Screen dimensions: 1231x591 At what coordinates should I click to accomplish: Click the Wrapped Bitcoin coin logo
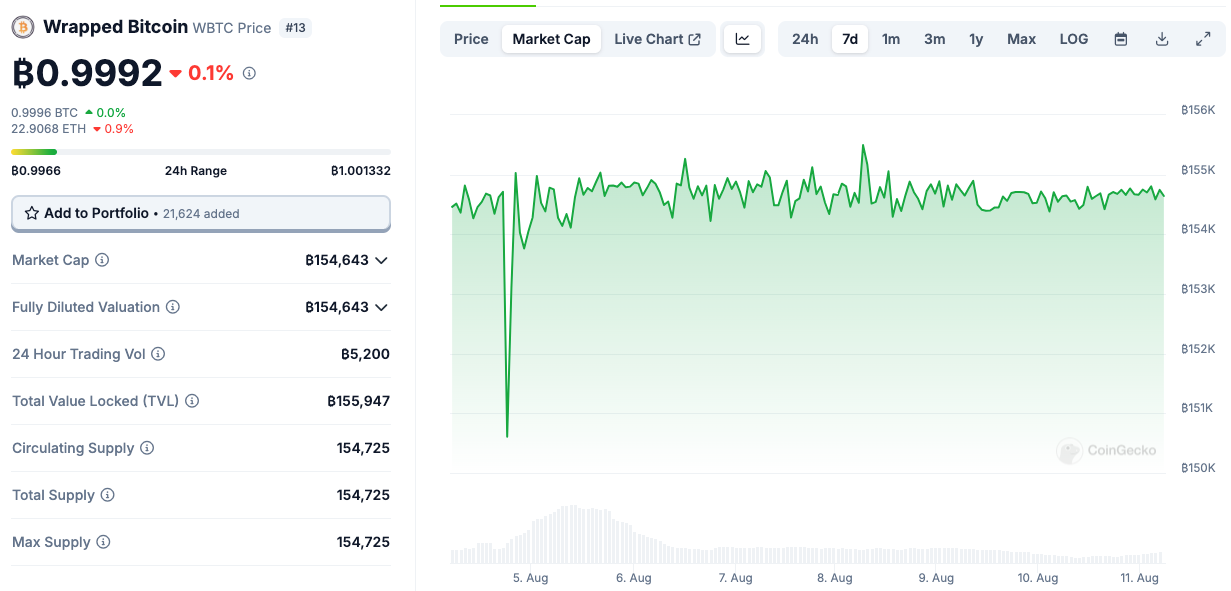tap(23, 27)
